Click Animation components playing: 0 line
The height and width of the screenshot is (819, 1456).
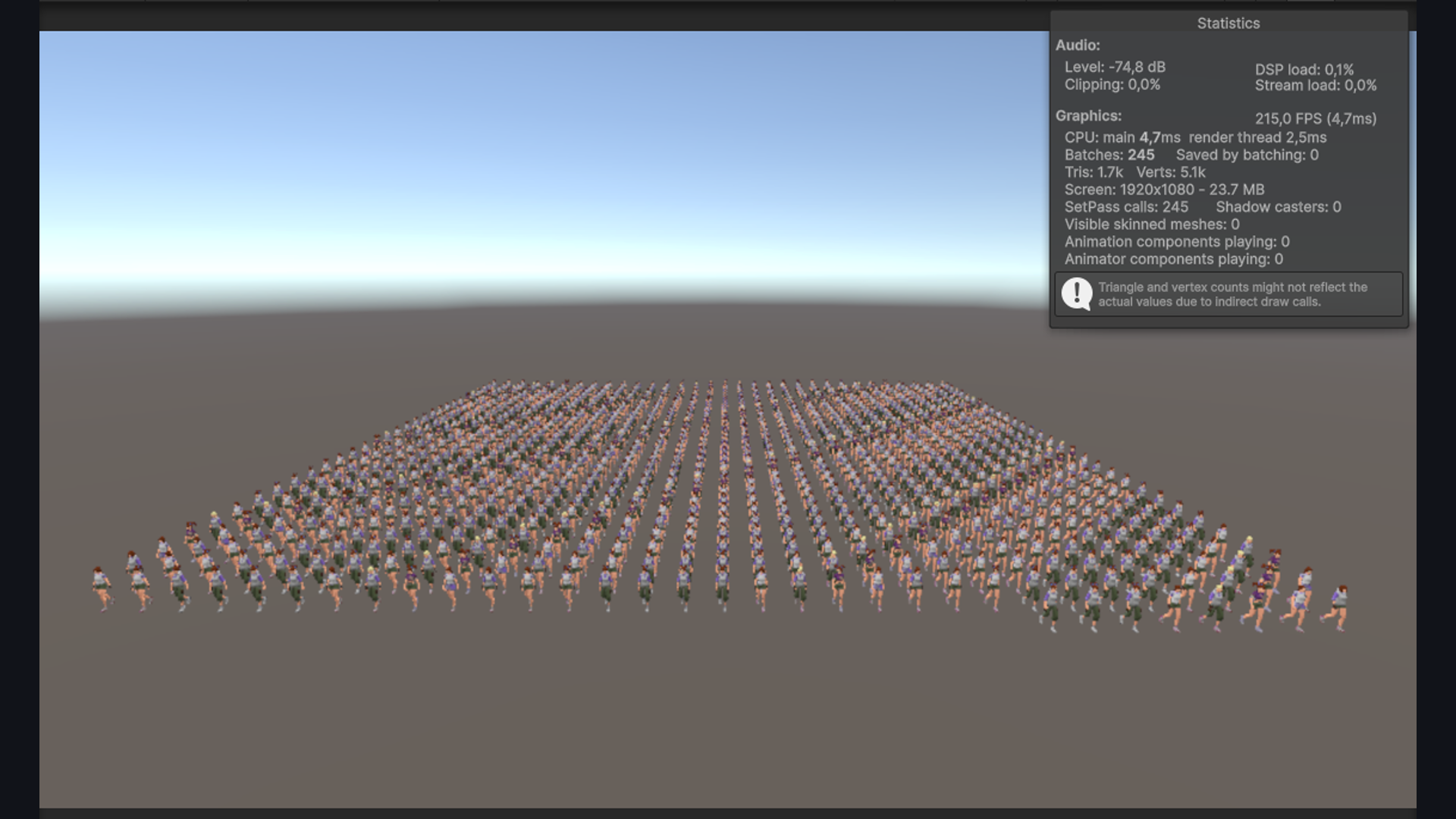pyautogui.click(x=1177, y=243)
